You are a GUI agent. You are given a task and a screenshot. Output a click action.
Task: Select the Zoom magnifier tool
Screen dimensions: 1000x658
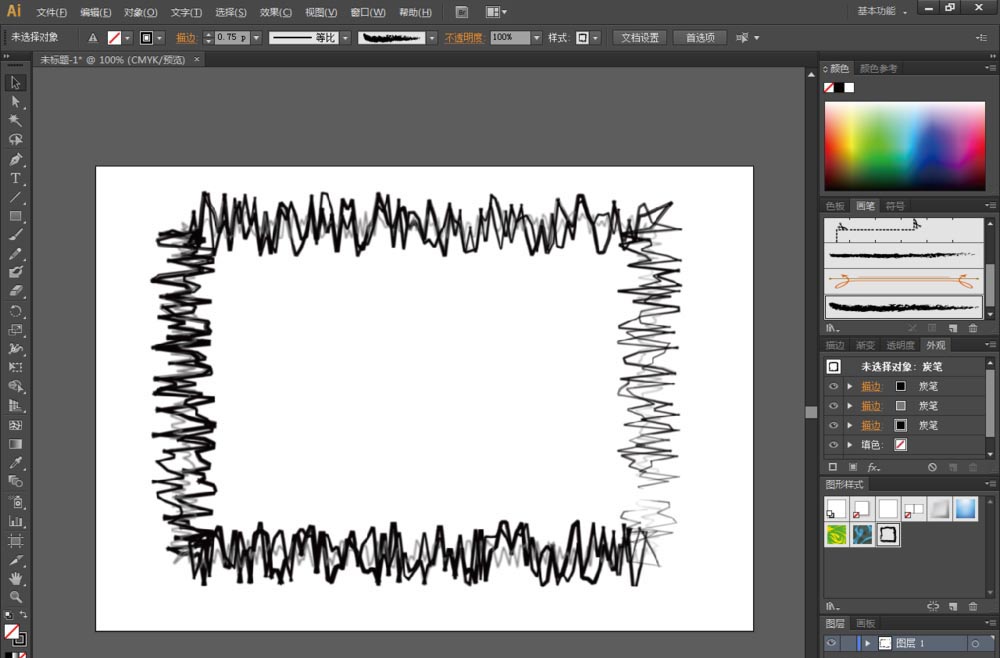(x=15, y=597)
